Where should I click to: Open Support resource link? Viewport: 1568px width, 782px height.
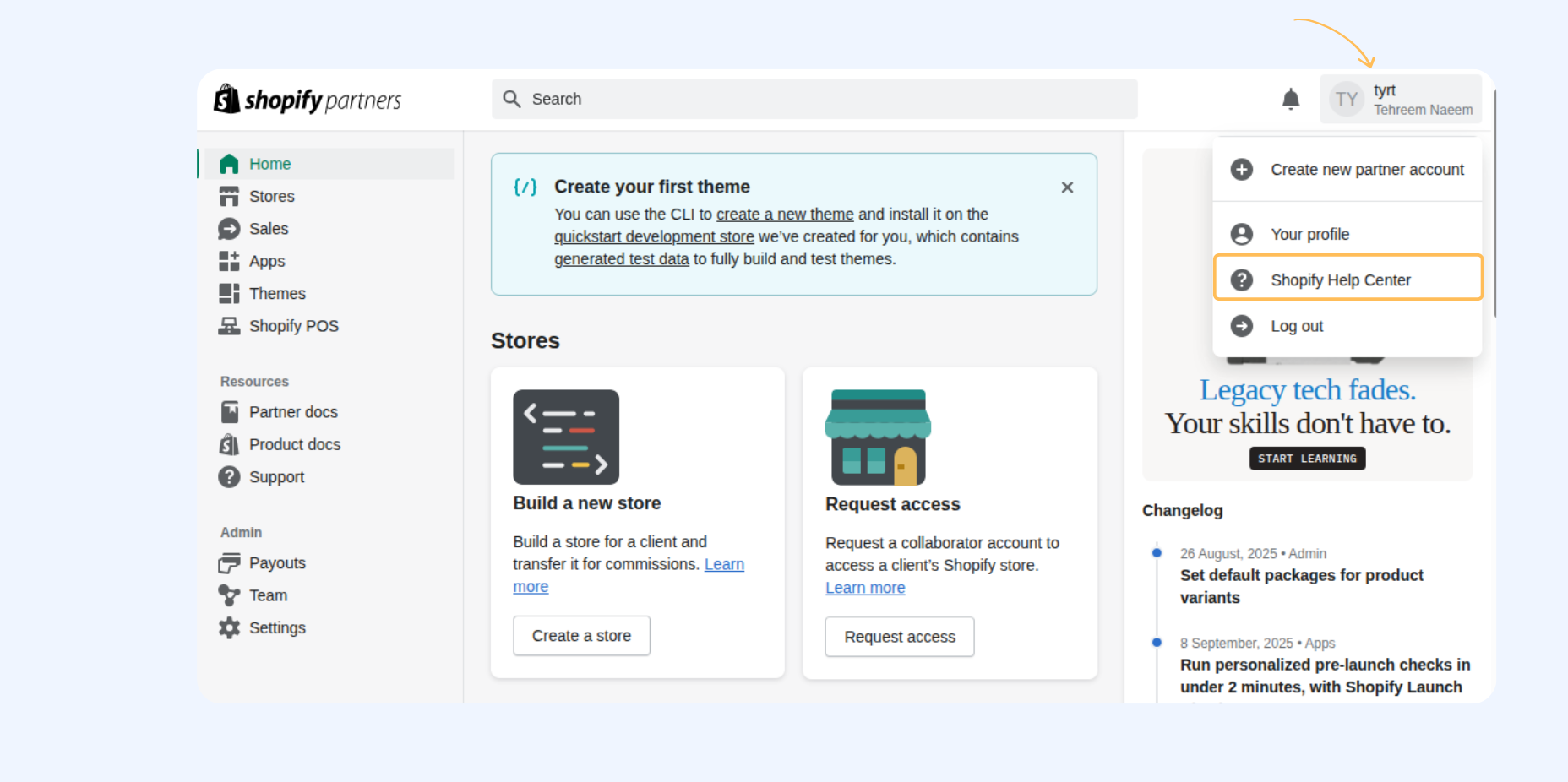[x=329, y=477]
